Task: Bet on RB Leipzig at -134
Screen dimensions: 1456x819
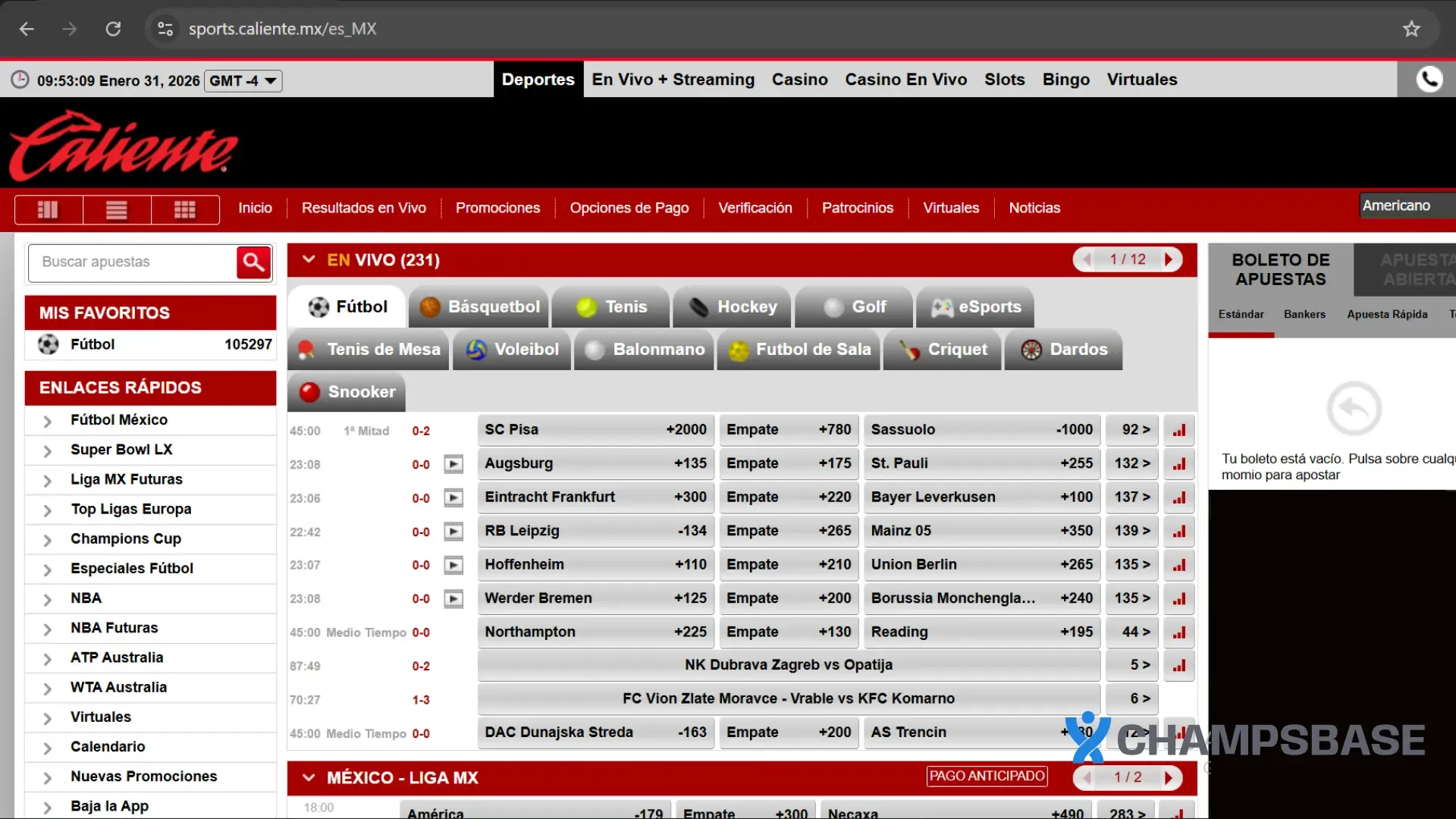Action: (x=595, y=531)
